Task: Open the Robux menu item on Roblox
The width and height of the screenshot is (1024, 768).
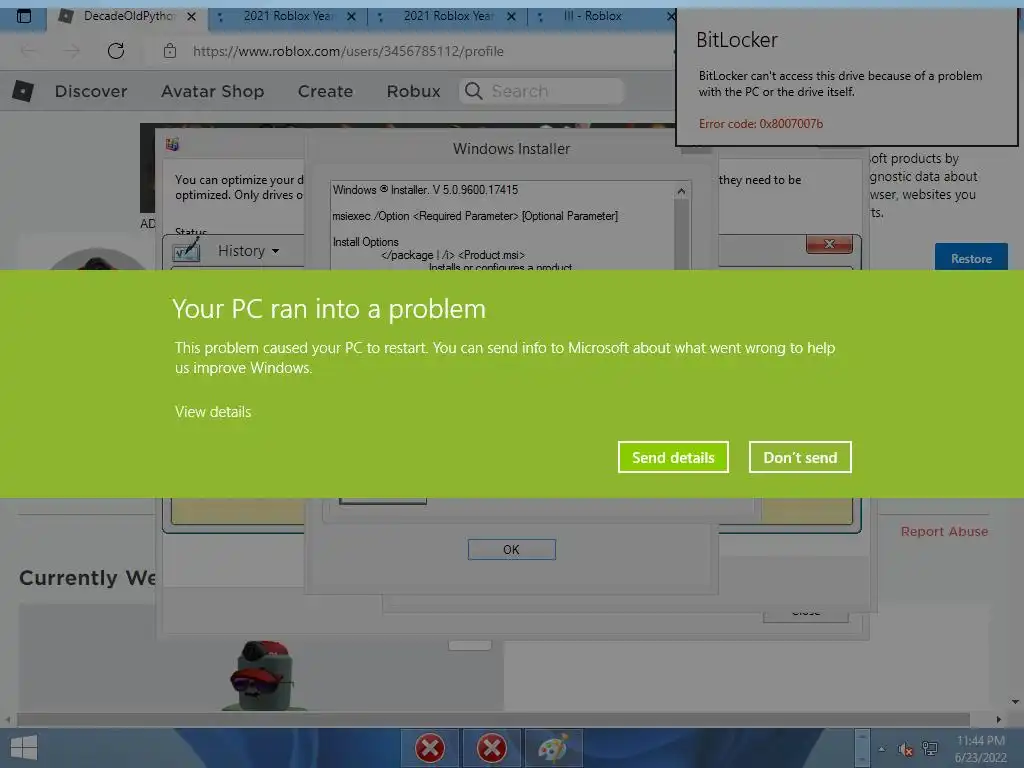Action: pos(413,91)
